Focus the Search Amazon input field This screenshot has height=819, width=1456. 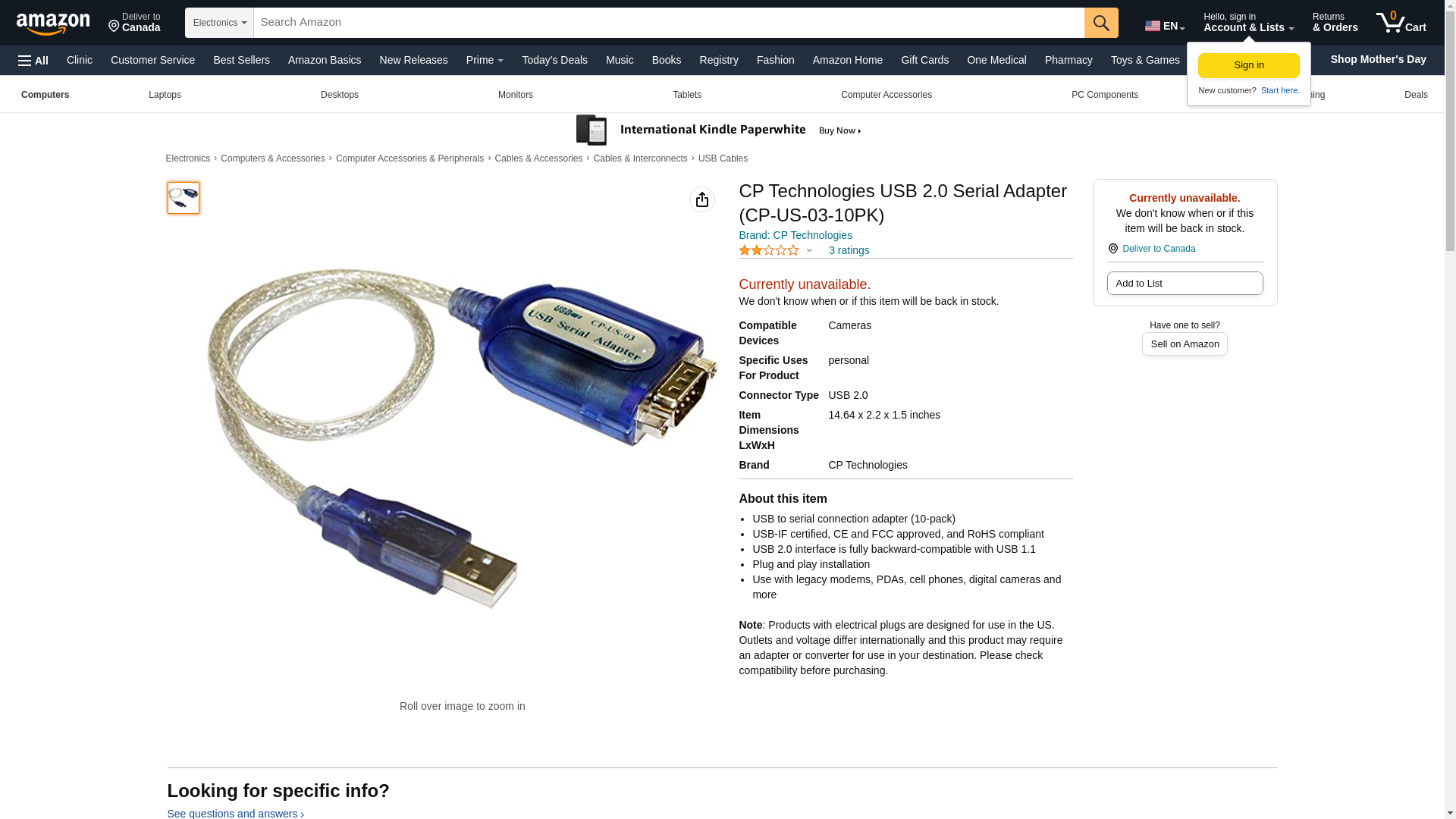(669, 23)
